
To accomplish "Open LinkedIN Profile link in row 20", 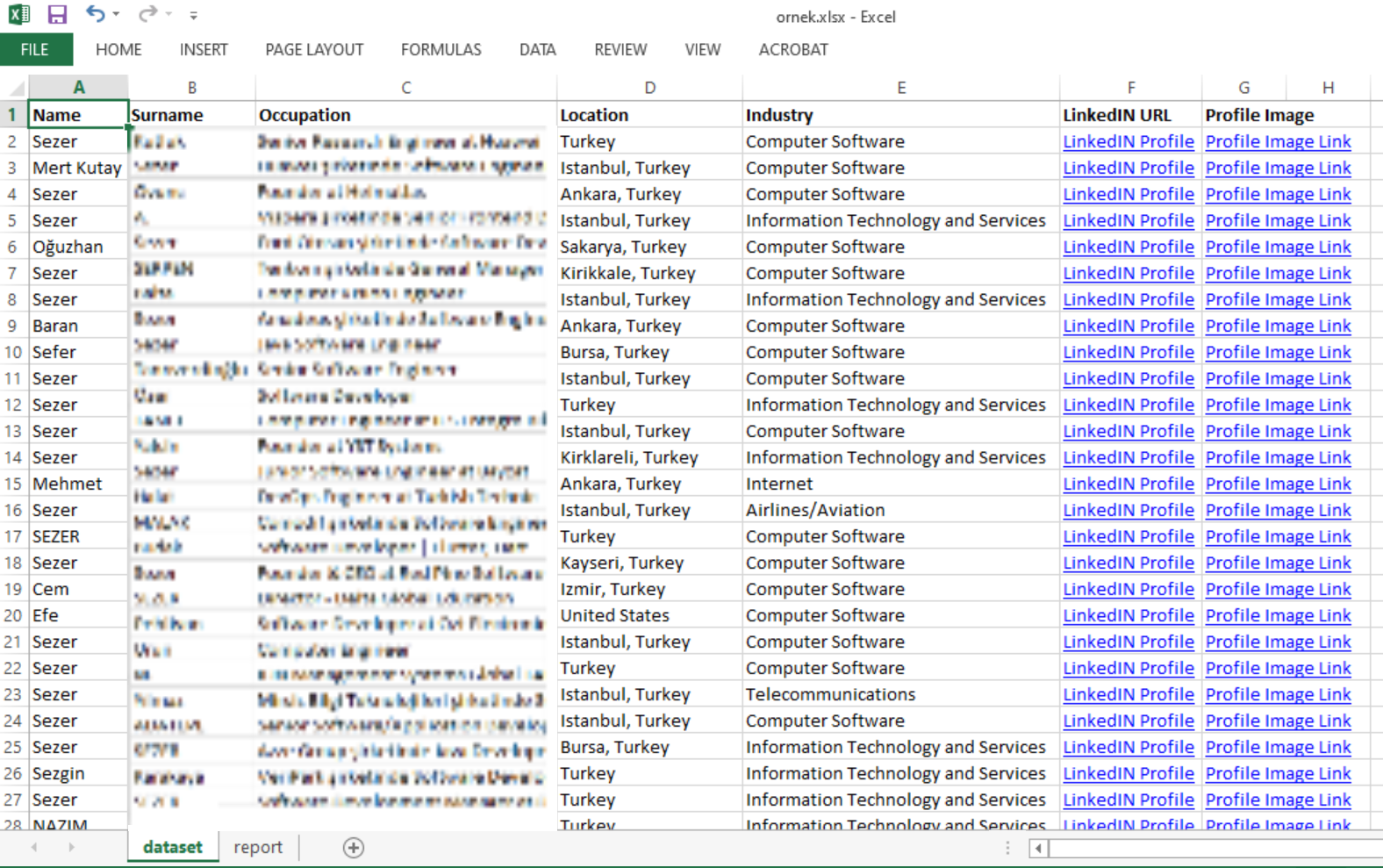I will click(1129, 615).
